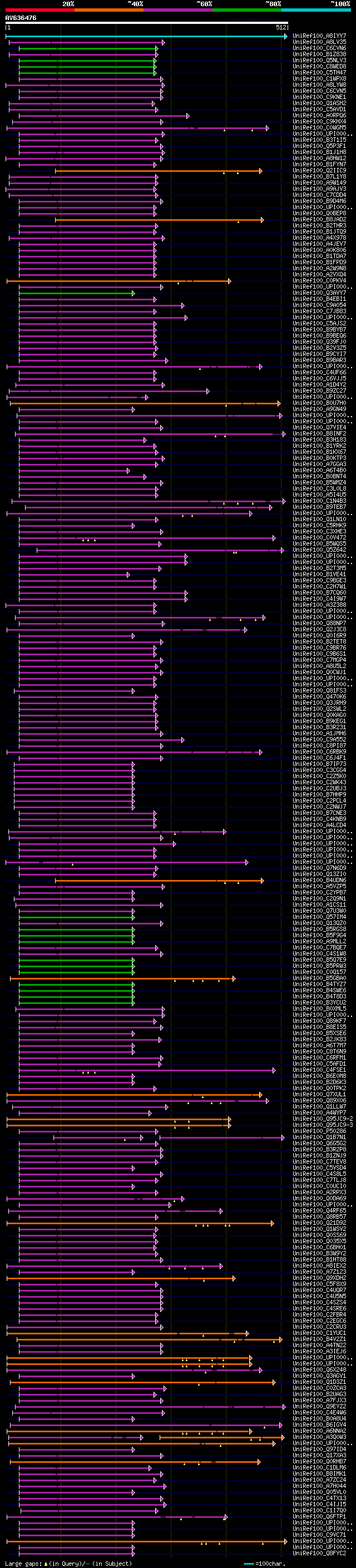Image resolution: width=356 pixels, height=1568 pixels.
Task: Open hit UniRef100_A4JEV7
Action: [319, 244]
